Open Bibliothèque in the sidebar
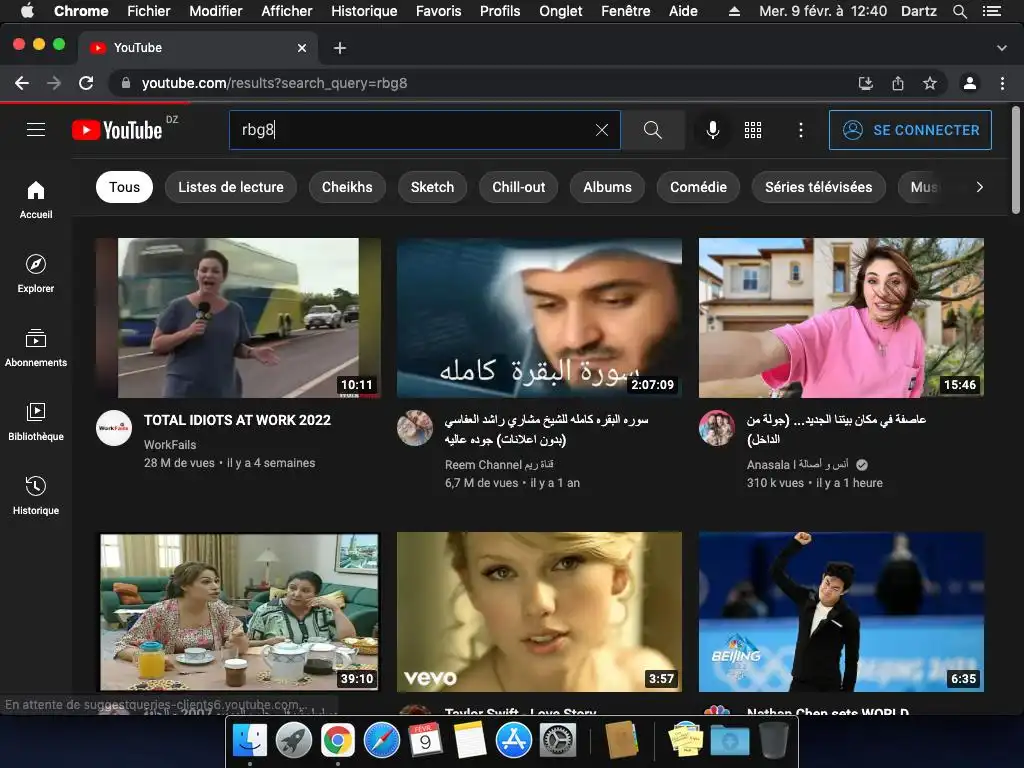Screen dimensions: 1024x768 pyautogui.click(x=36, y=421)
